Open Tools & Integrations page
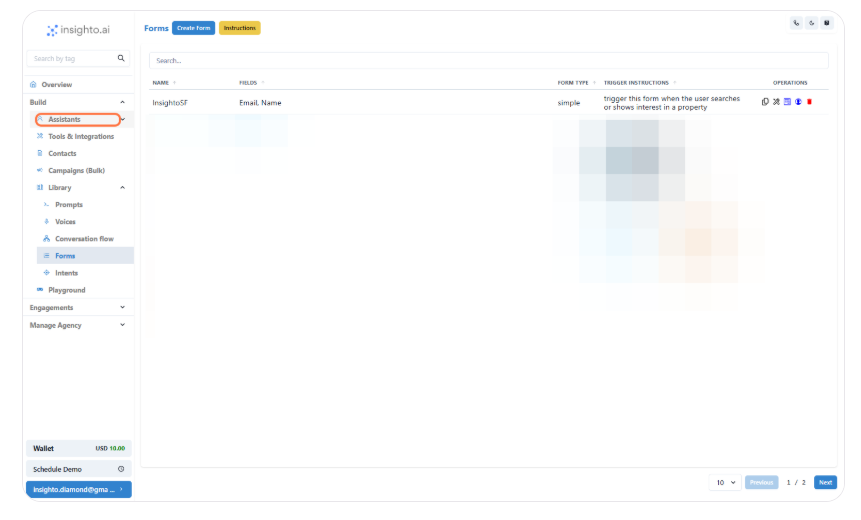 point(81,136)
